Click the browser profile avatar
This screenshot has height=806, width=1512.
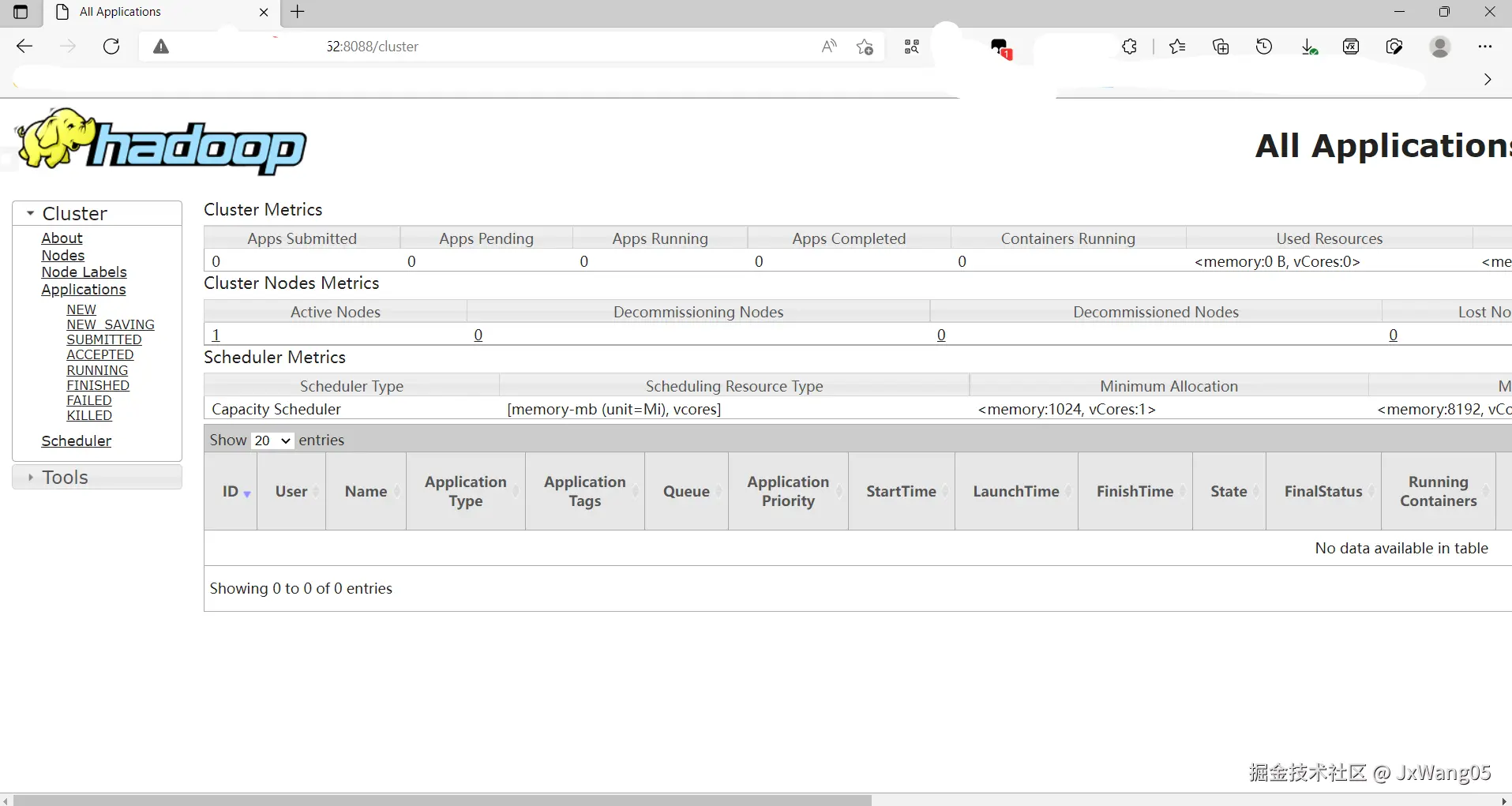coord(1440,47)
